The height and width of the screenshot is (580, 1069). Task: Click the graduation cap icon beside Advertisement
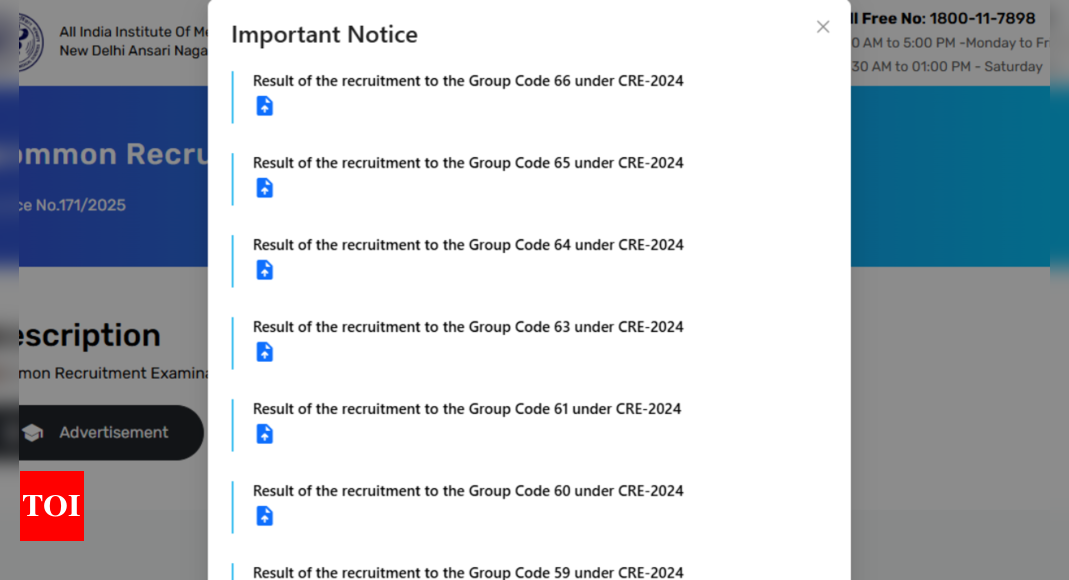(x=33, y=433)
